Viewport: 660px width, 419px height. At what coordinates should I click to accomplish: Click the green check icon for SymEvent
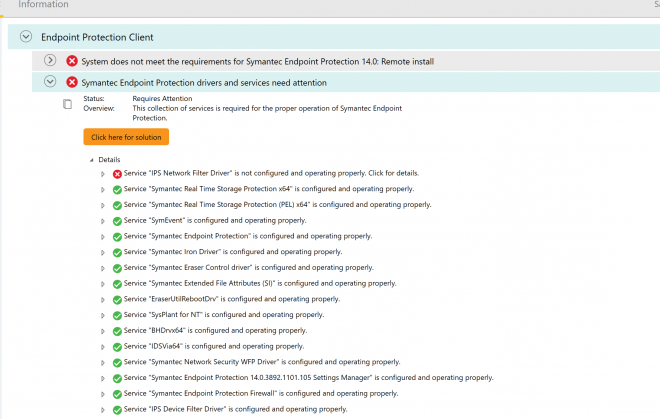pos(117,221)
